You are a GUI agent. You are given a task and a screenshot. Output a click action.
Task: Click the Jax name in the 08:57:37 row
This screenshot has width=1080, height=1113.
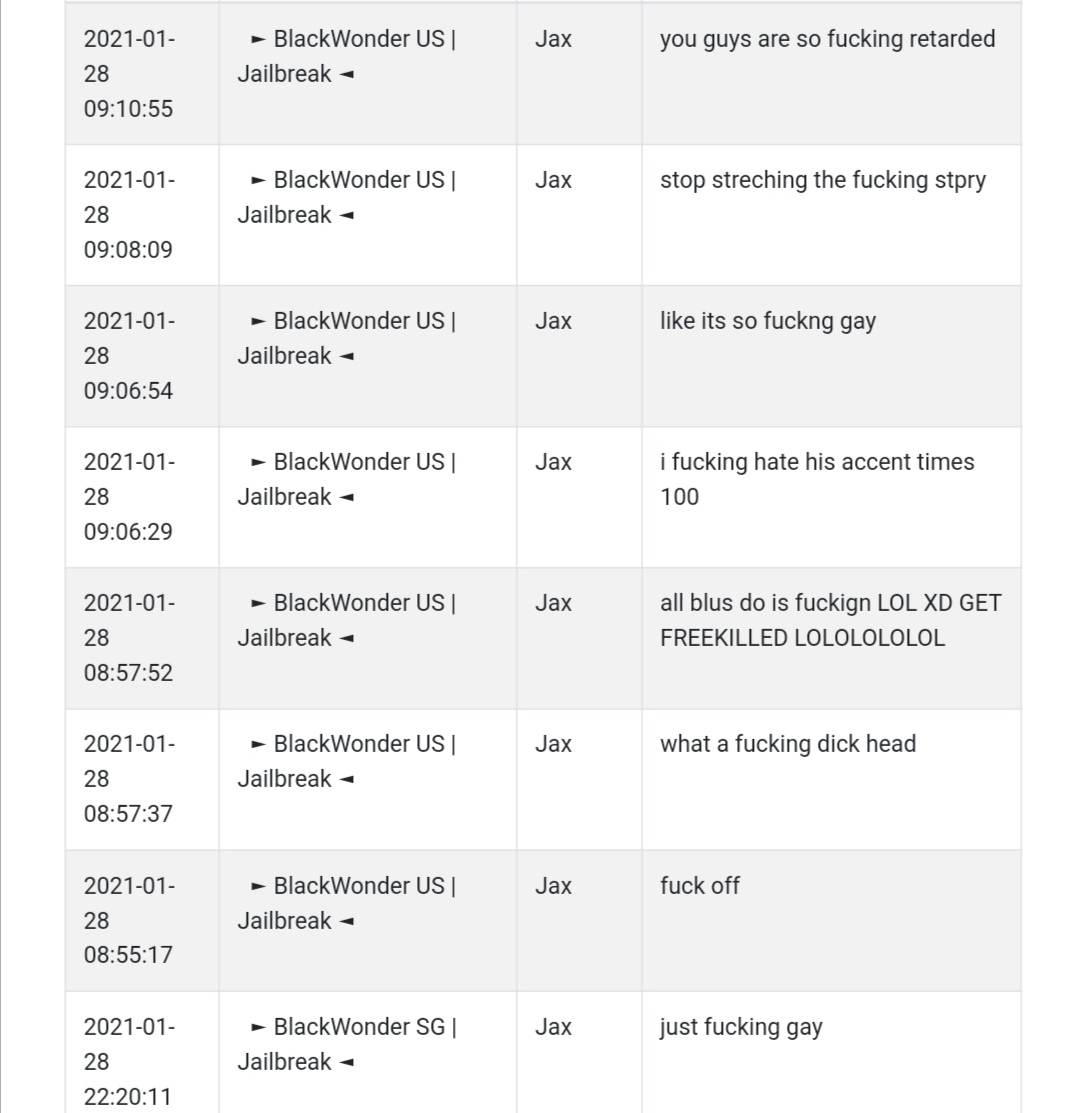[x=553, y=744]
